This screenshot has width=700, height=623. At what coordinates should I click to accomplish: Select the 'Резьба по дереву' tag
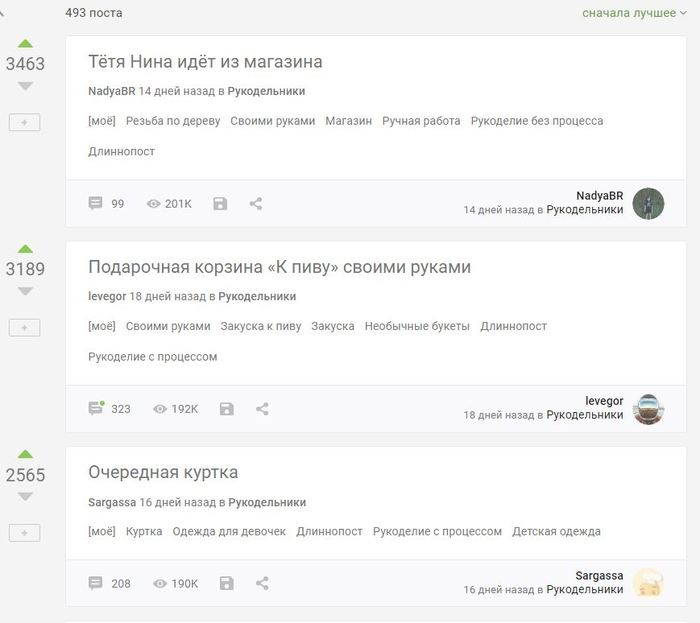(x=173, y=121)
